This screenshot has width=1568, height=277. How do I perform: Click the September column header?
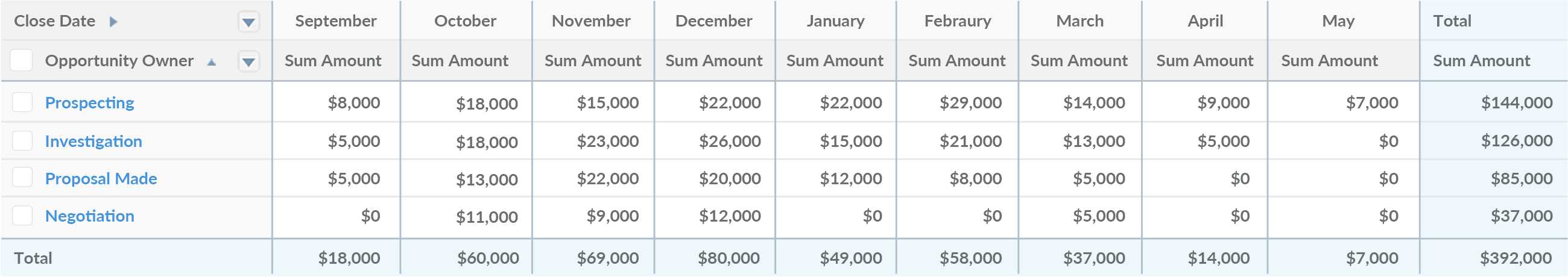pyautogui.click(x=335, y=21)
